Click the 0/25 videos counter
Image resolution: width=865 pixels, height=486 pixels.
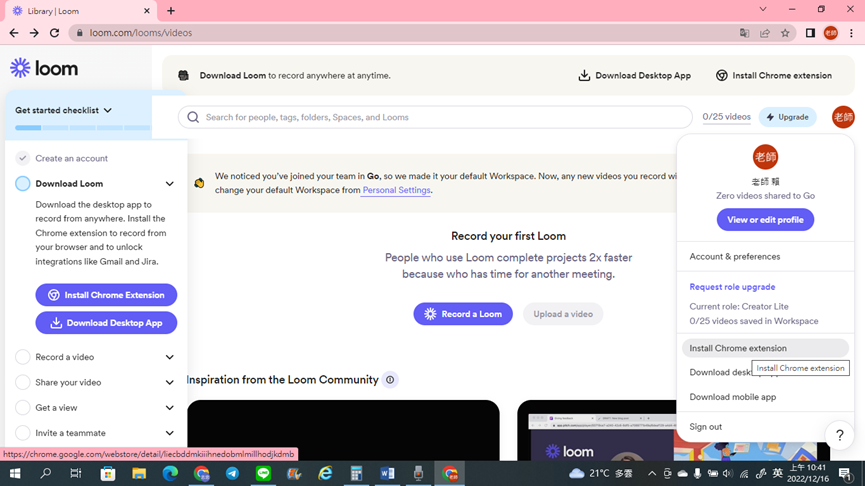tap(726, 117)
